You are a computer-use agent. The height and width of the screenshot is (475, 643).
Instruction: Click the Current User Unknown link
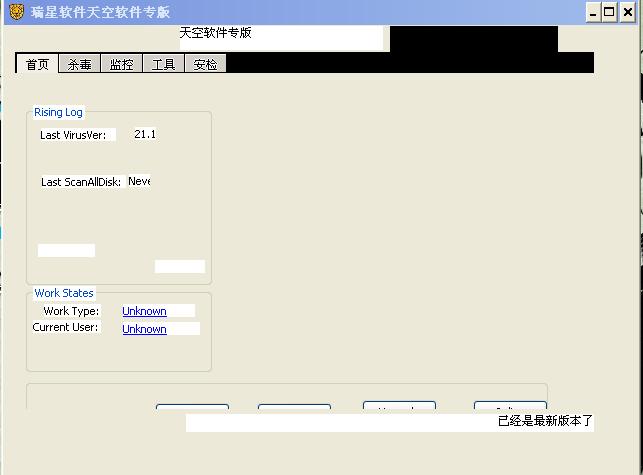(144, 329)
